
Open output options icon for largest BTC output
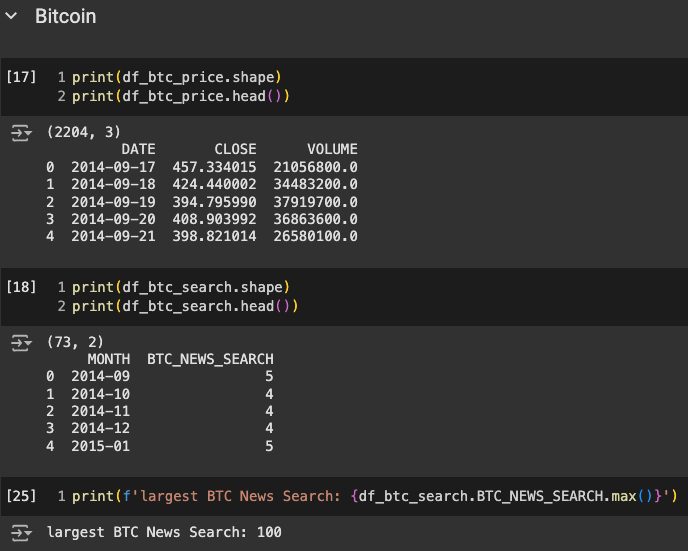(x=21, y=533)
